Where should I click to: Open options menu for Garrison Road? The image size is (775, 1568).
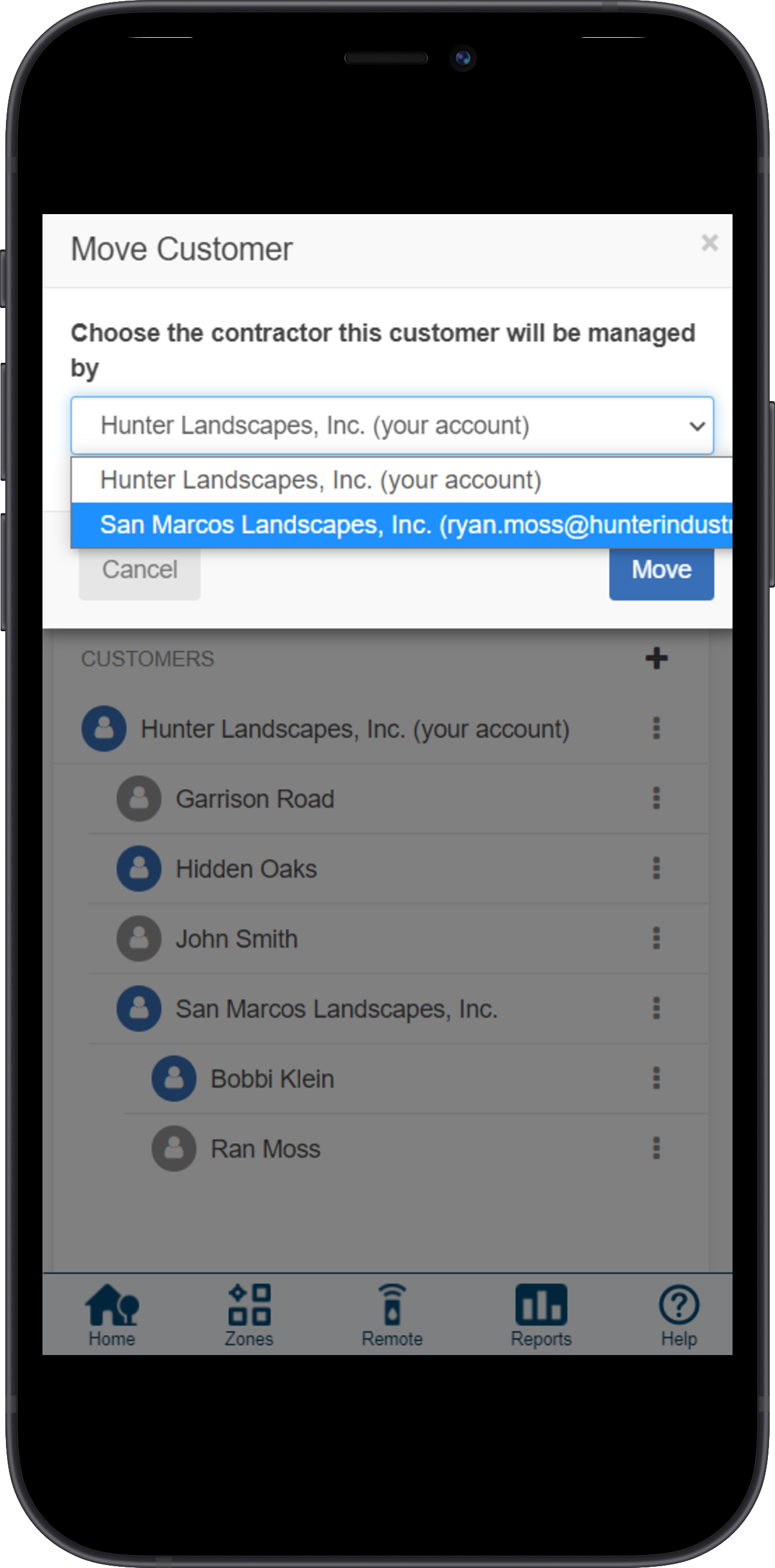click(x=656, y=798)
